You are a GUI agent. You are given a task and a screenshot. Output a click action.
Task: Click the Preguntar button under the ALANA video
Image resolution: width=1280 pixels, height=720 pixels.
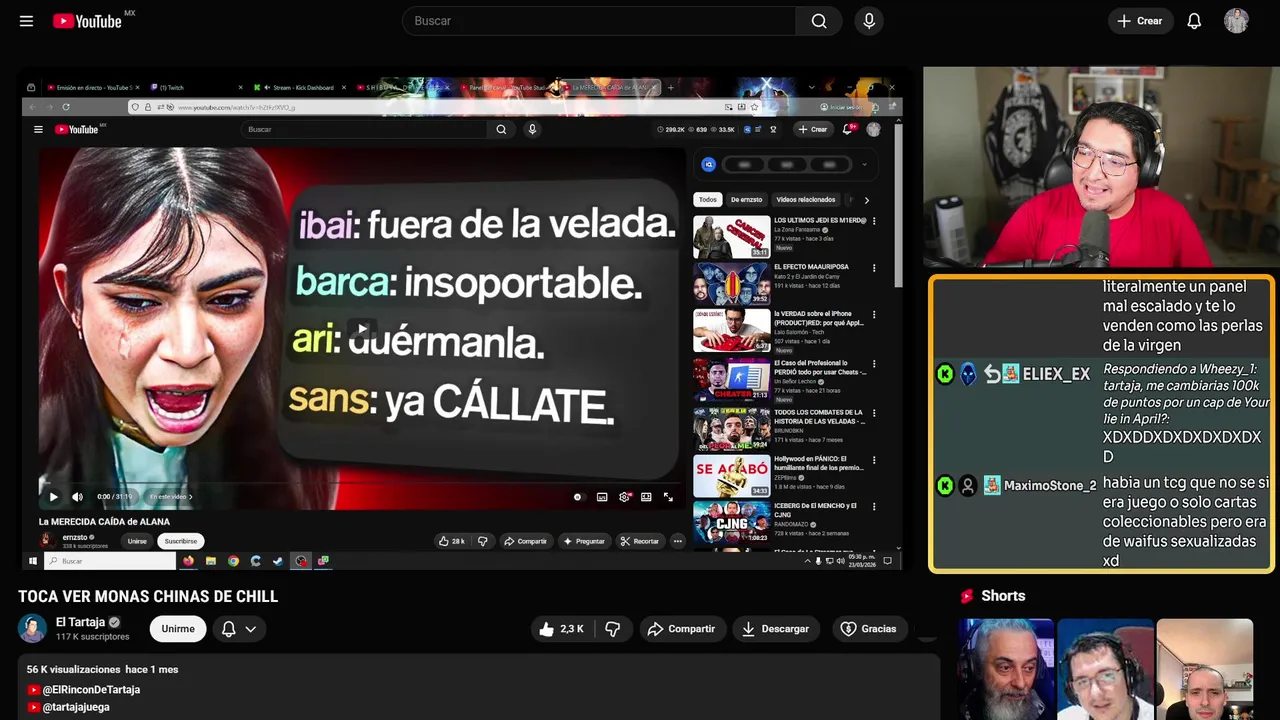[584, 541]
